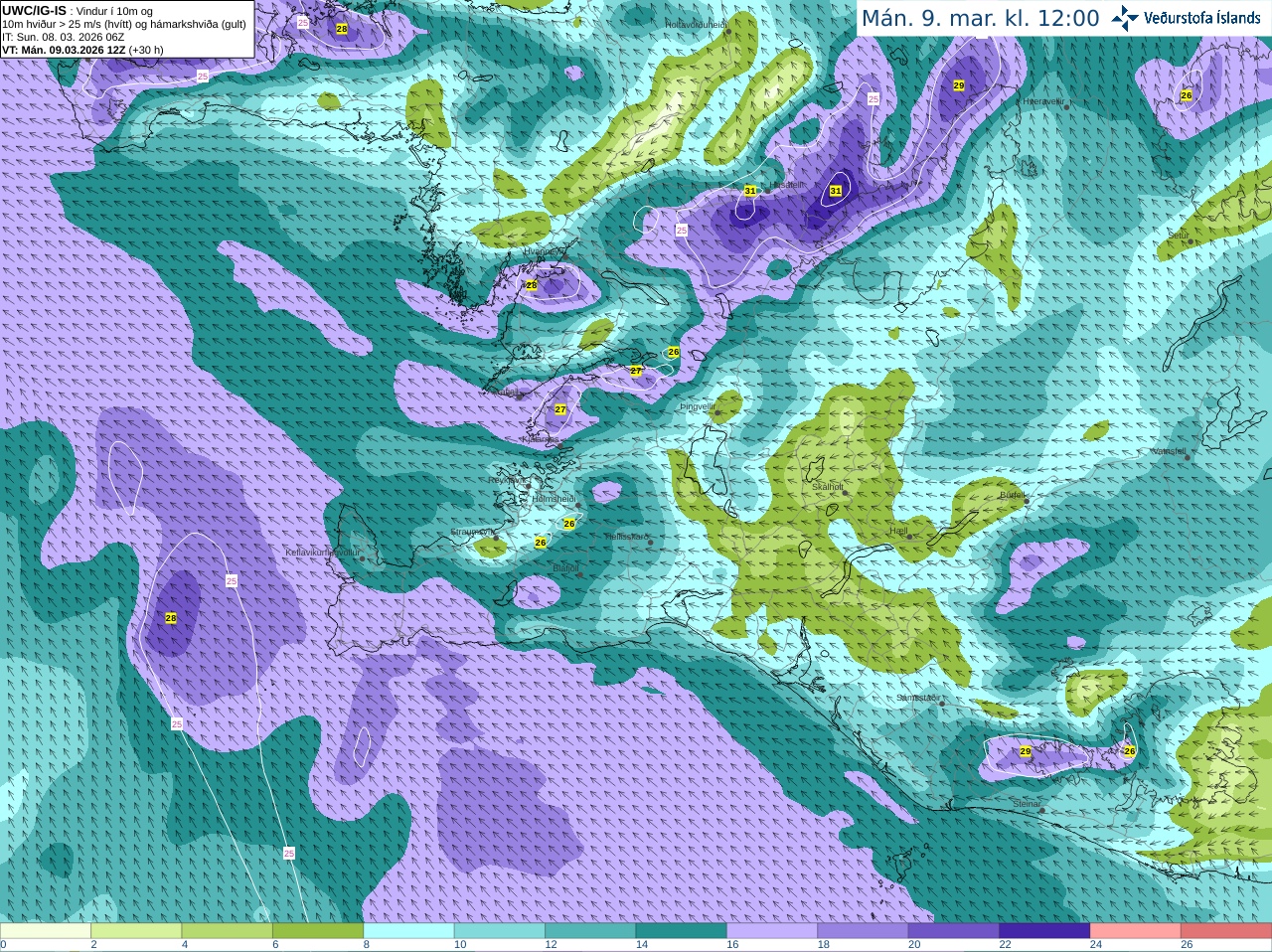
Task: Click the Skálholt station label
Action: pyautogui.click(x=828, y=487)
